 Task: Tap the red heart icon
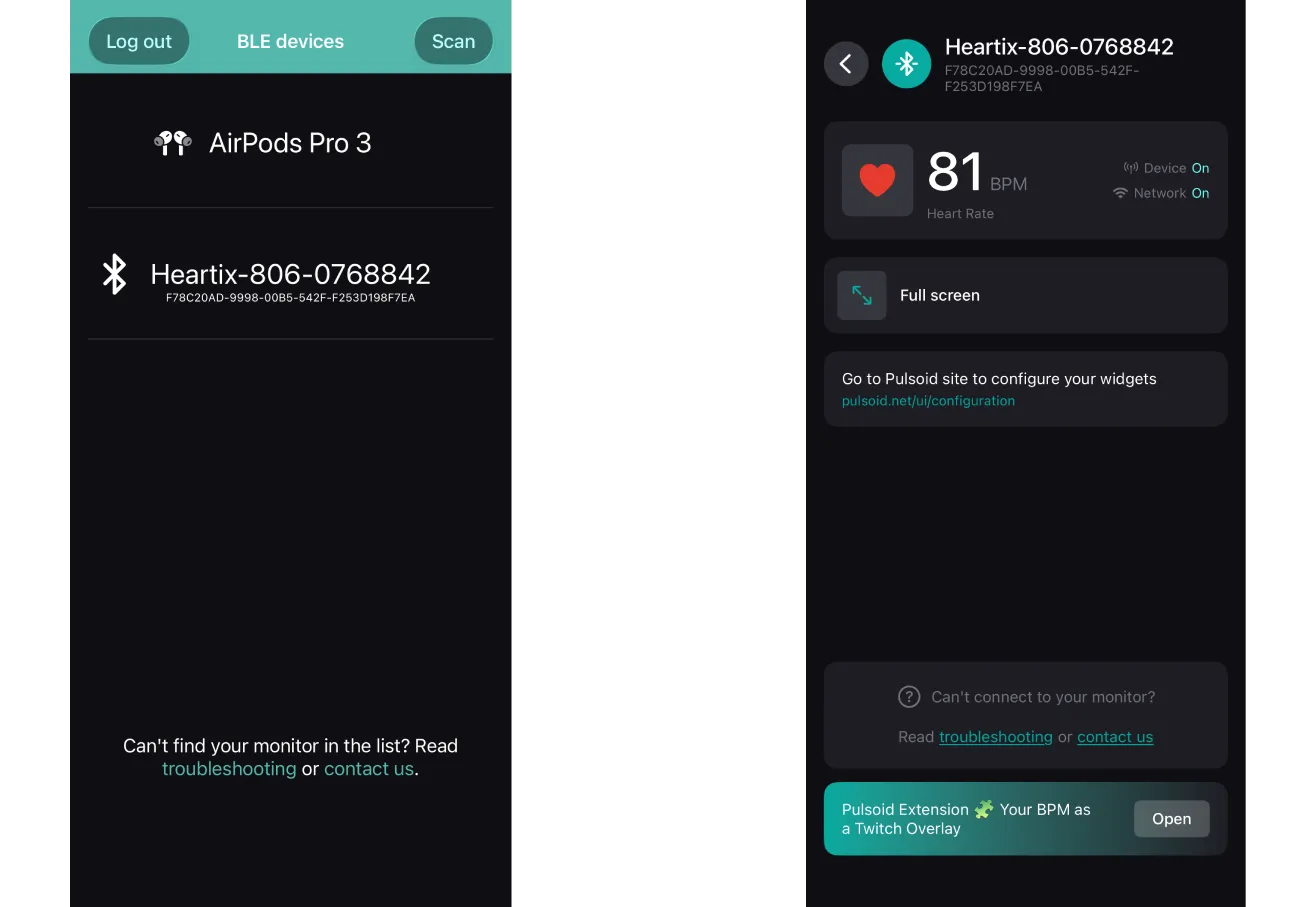[877, 181]
